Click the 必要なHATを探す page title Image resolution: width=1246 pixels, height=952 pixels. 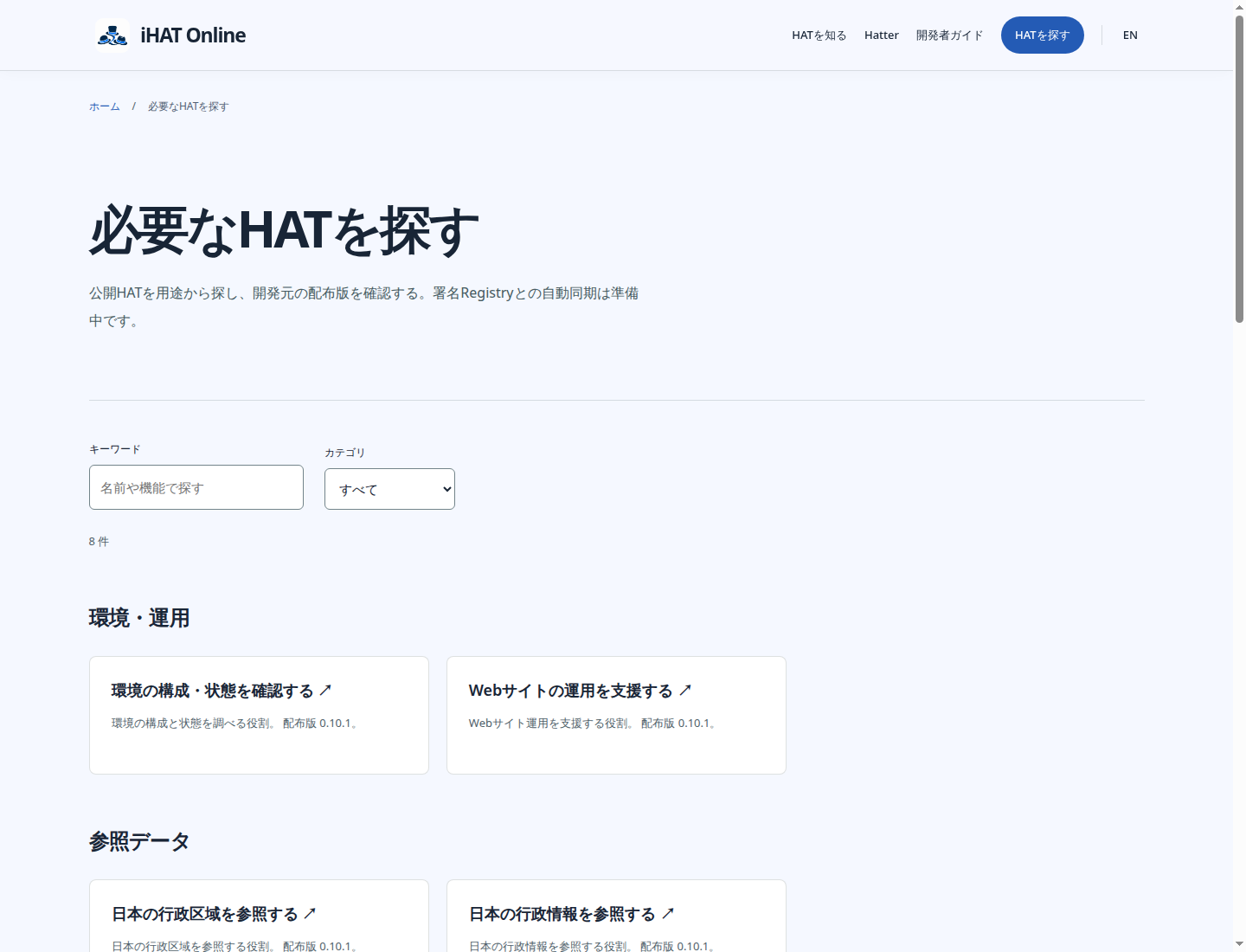click(x=284, y=231)
